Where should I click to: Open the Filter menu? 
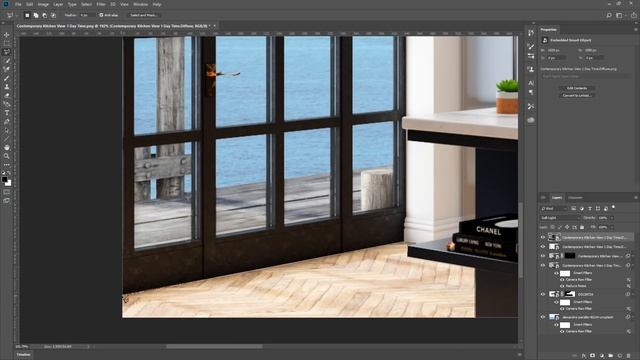(101, 4)
